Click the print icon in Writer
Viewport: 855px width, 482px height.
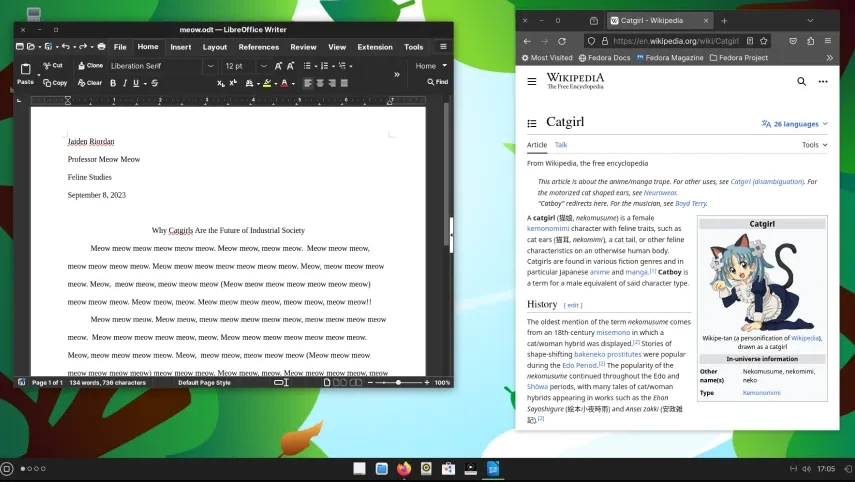click(101, 47)
